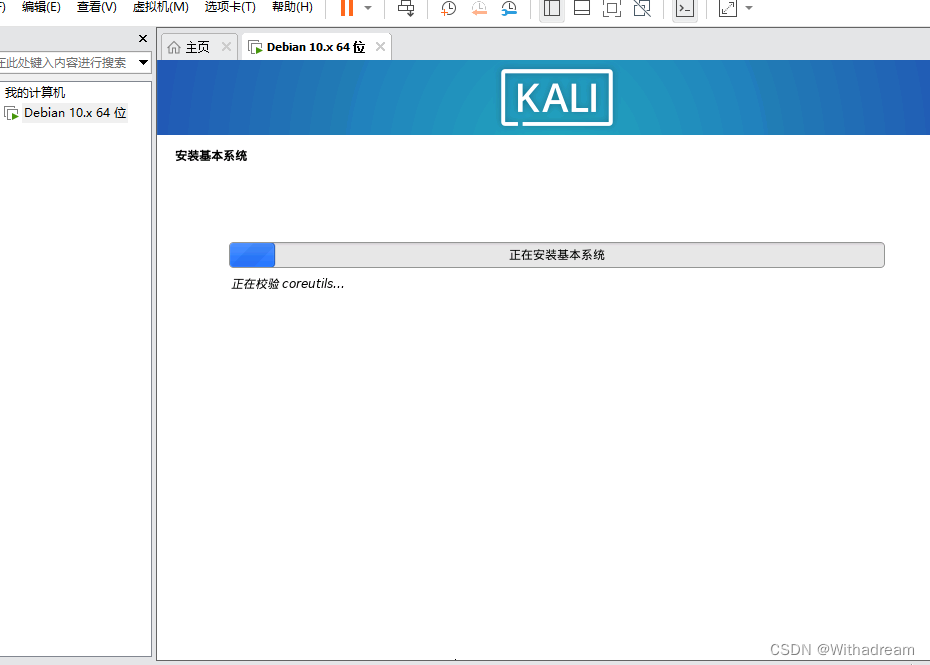930x665 pixels.
Task: Open the library search filter dropdown
Action: [x=143, y=62]
